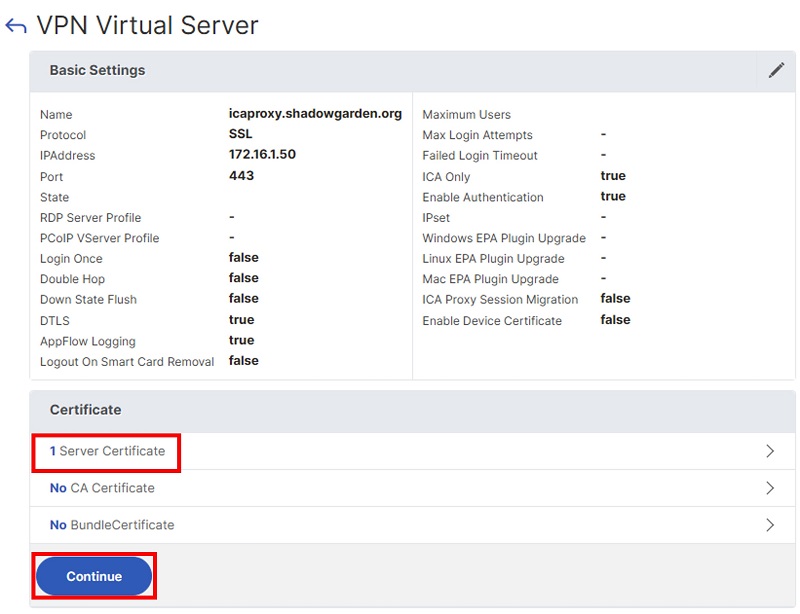The height and width of the screenshot is (614, 800).
Task: Go back using the arrow beside VPN Virtual Server
Action: (x=15, y=26)
